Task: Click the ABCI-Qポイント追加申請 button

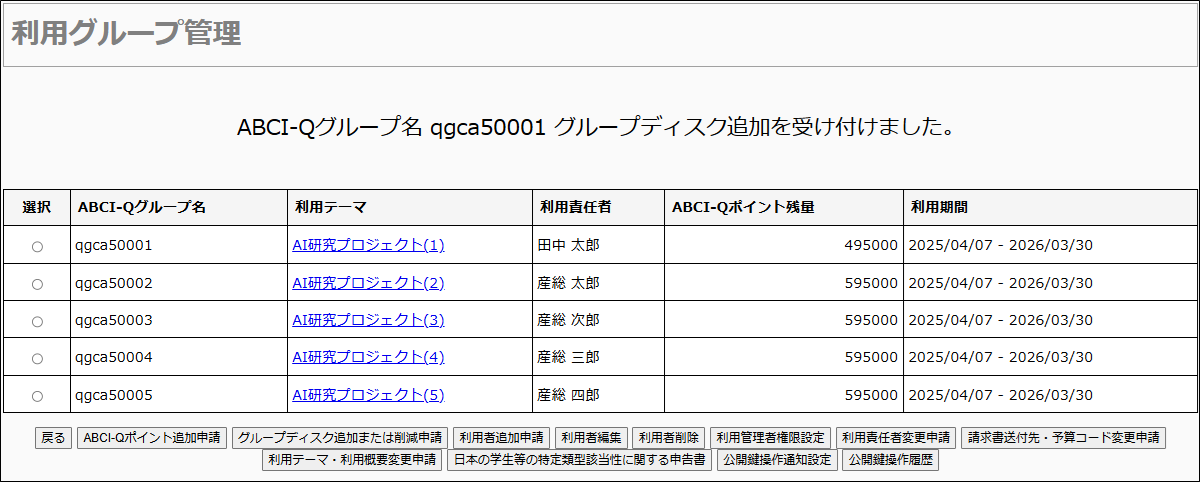Action: click(152, 438)
